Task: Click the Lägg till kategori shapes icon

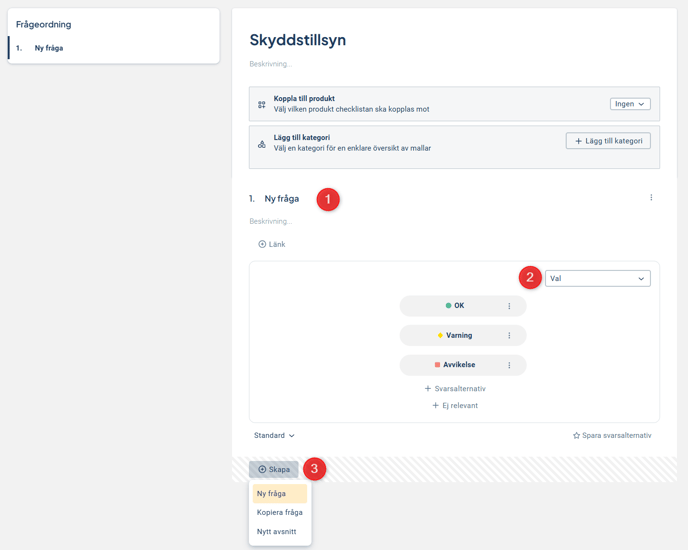Action: [x=262, y=143]
